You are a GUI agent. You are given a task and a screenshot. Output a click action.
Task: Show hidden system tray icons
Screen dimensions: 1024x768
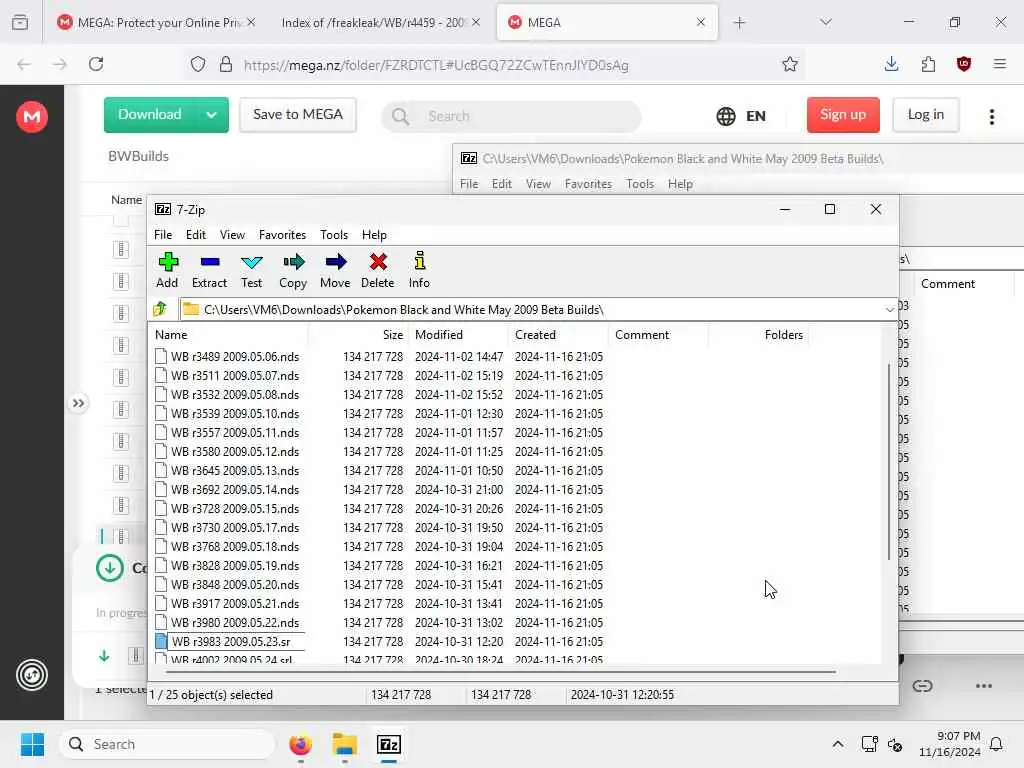coord(838,744)
